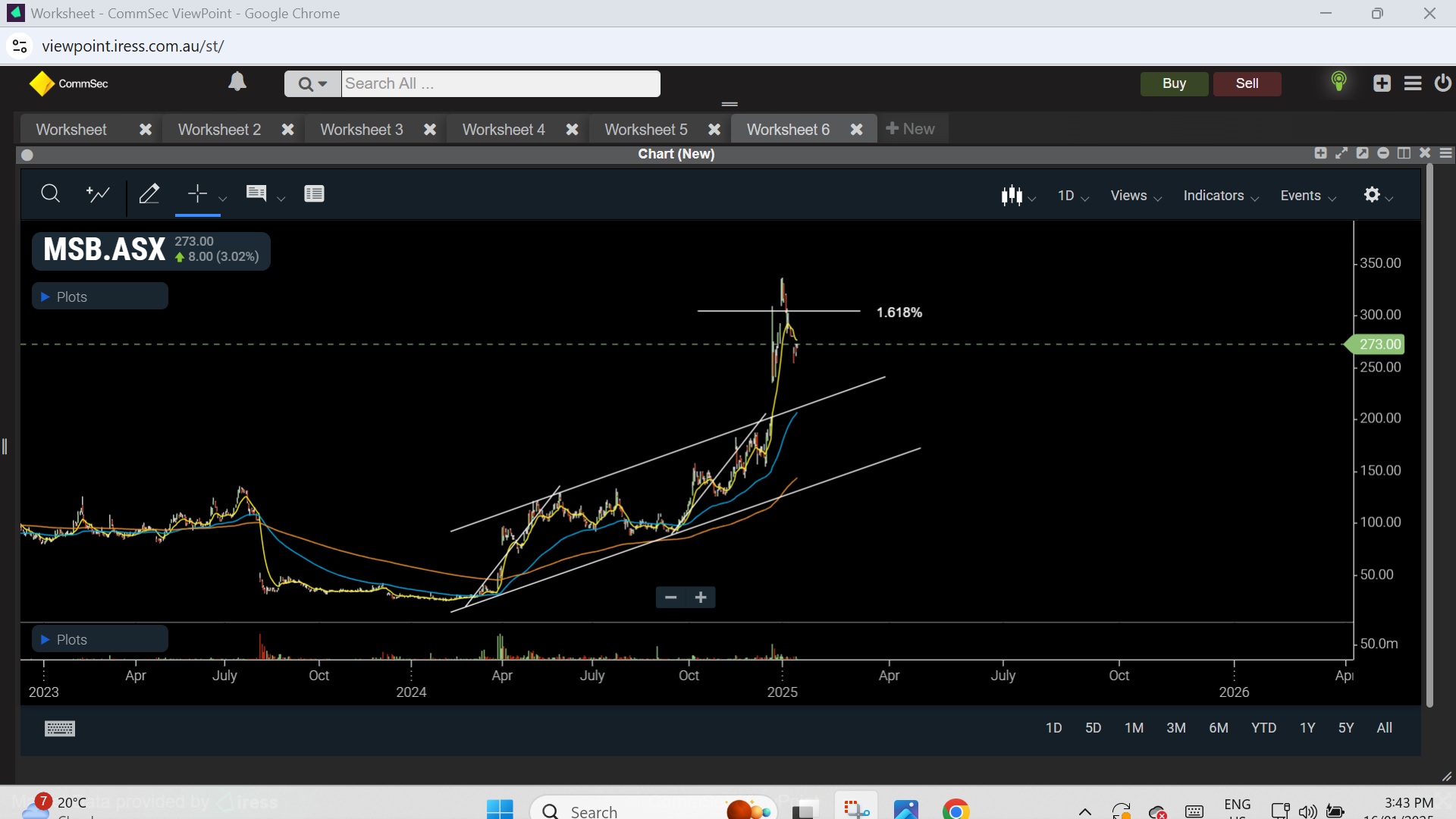
Task: Set chart range to 6M
Action: coord(1219,728)
